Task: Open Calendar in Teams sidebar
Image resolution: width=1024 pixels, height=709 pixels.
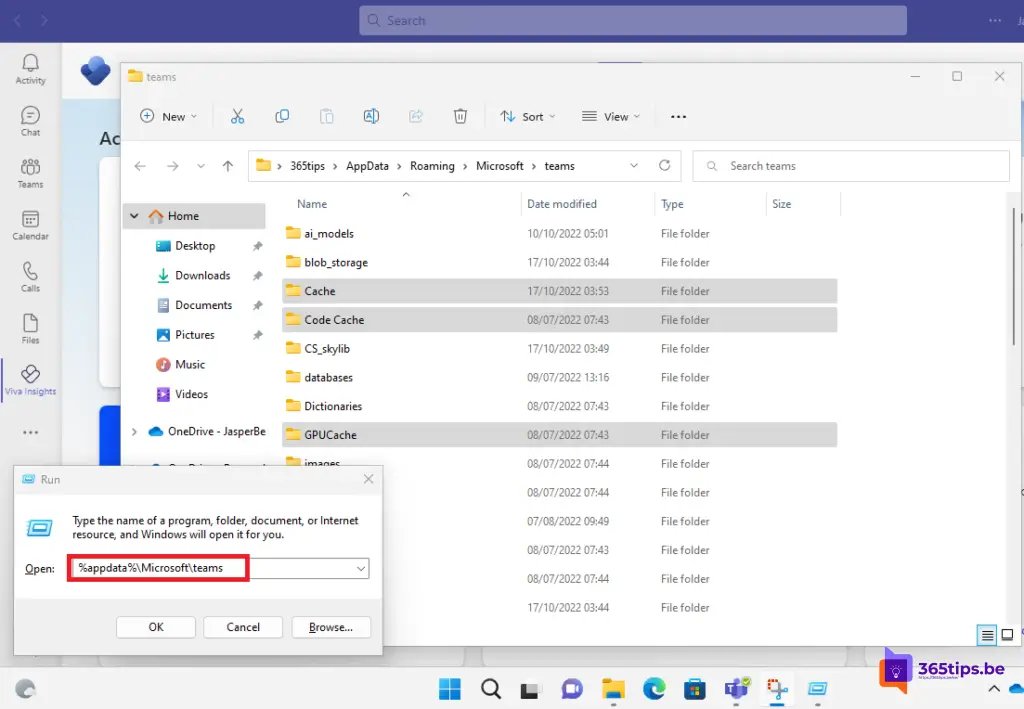Action: coord(30,225)
